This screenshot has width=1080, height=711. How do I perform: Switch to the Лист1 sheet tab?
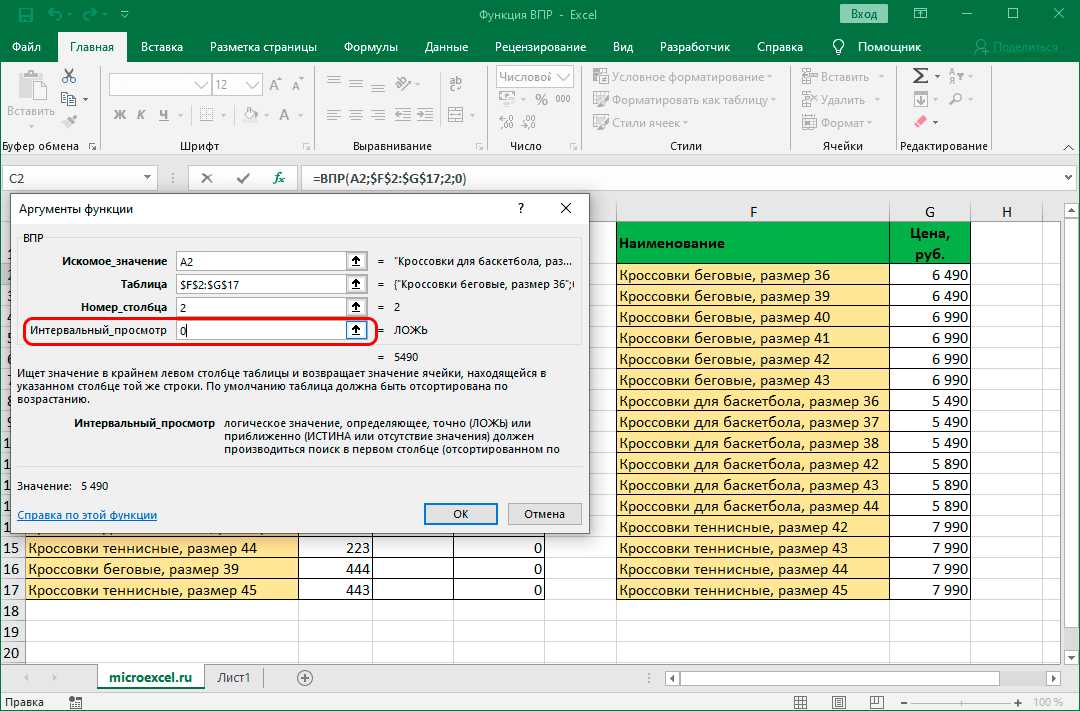234,677
